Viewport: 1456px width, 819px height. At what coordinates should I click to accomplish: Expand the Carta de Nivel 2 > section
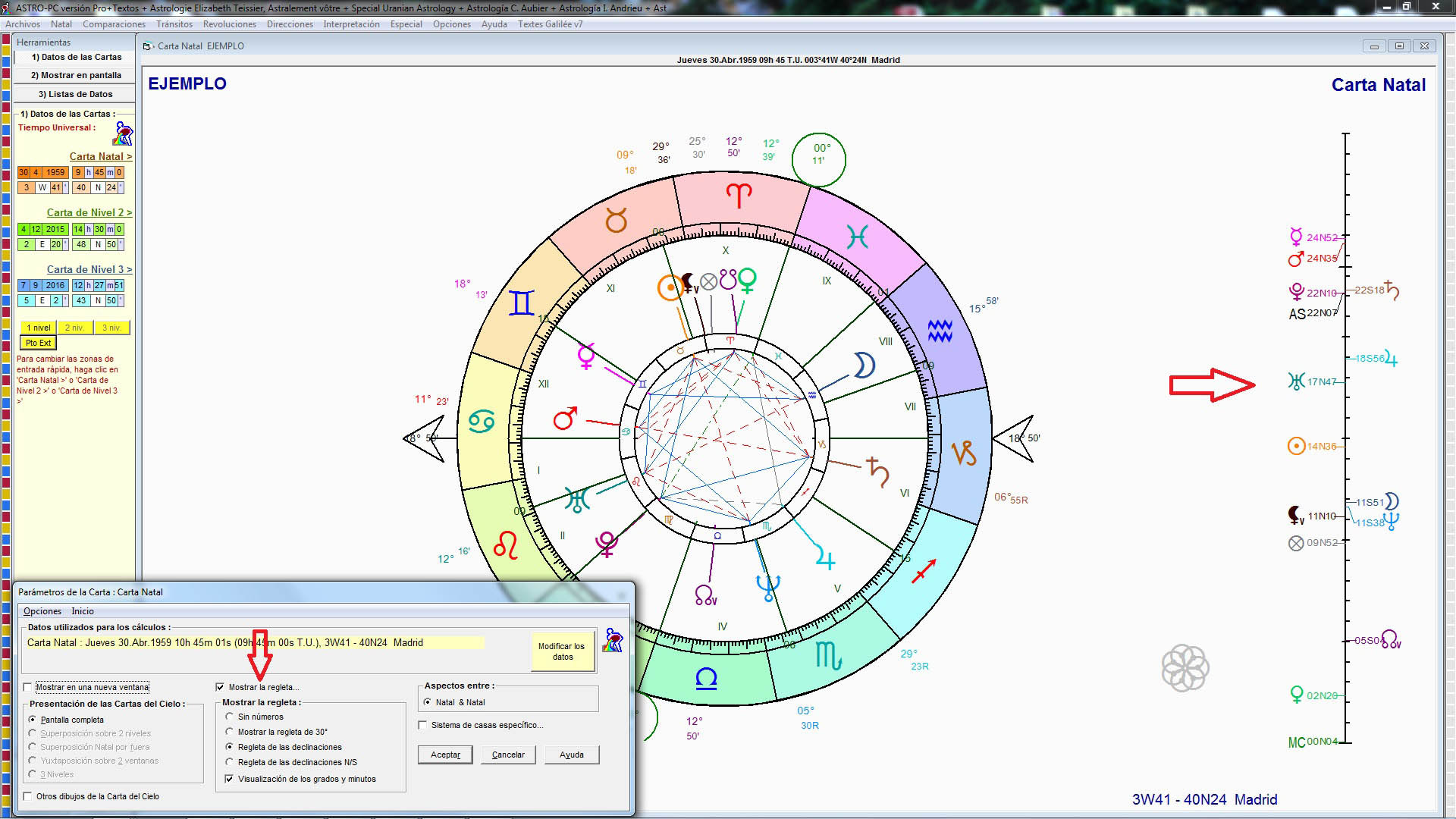click(89, 212)
